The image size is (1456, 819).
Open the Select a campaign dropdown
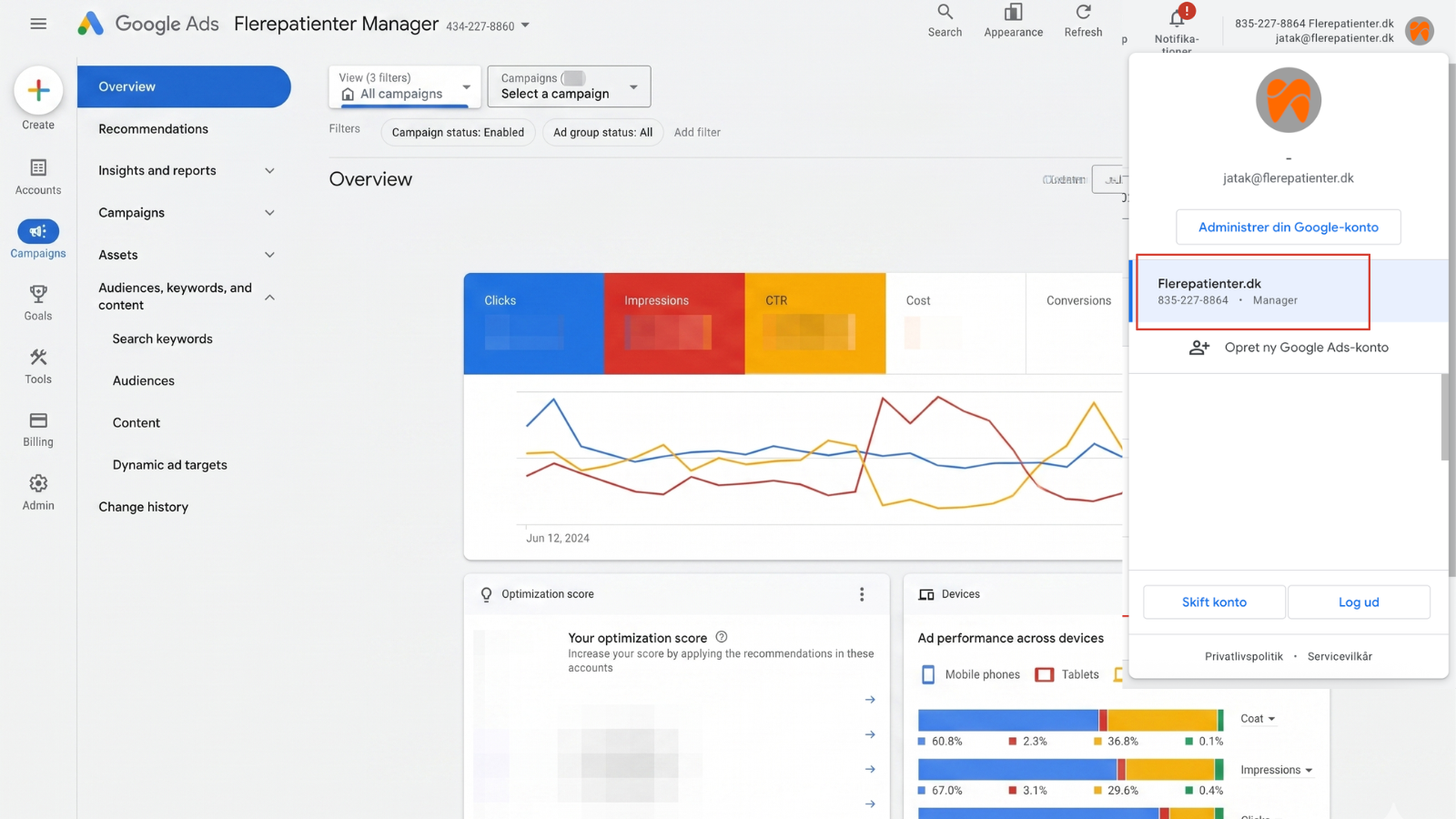569,86
